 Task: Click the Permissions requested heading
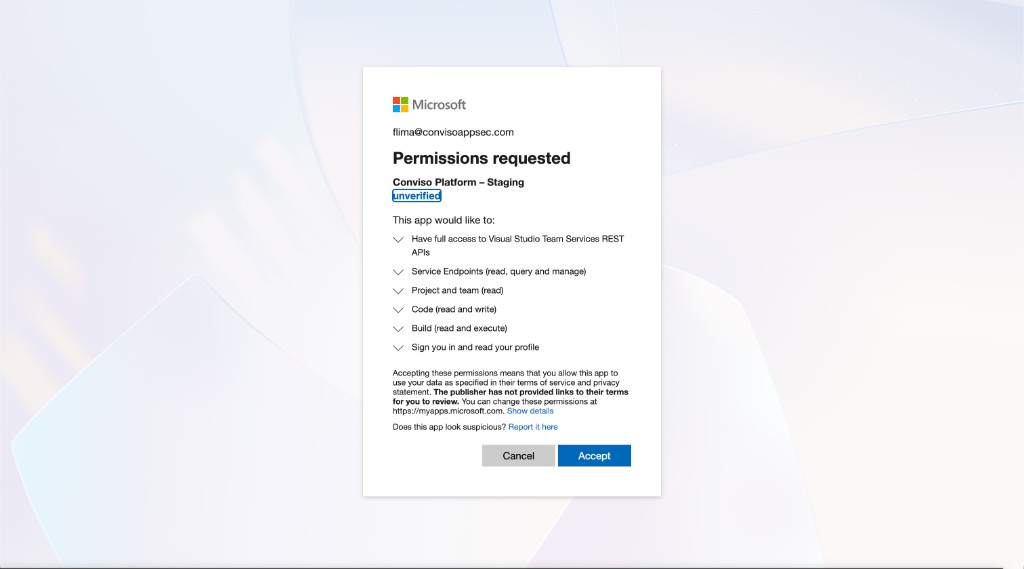coord(481,158)
